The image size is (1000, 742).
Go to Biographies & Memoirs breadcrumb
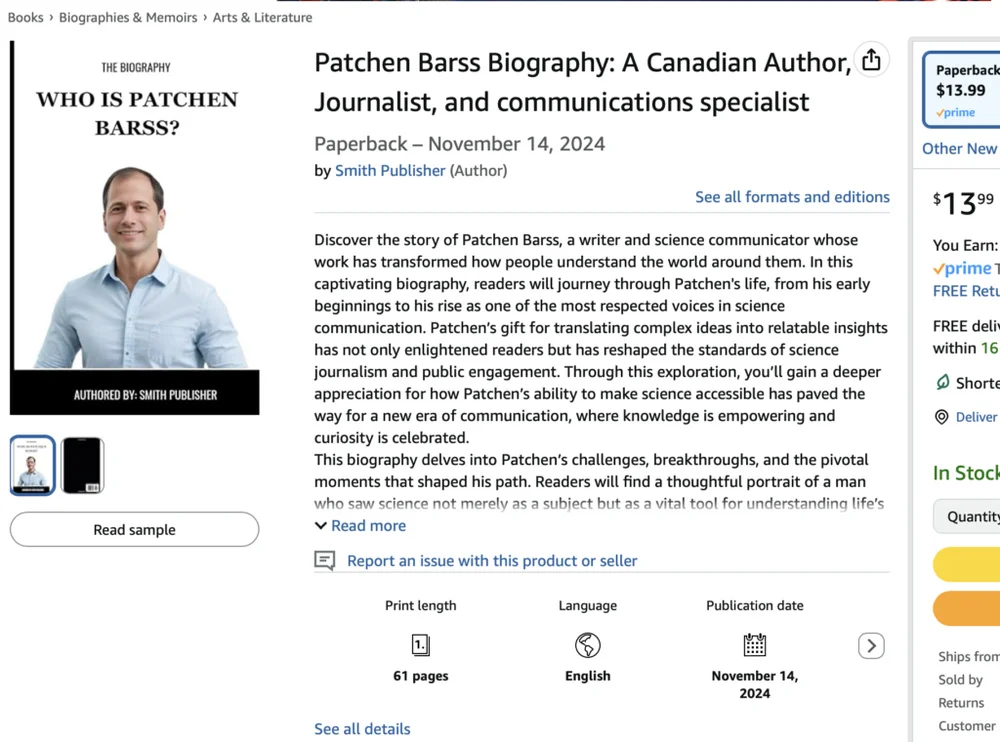click(x=128, y=17)
